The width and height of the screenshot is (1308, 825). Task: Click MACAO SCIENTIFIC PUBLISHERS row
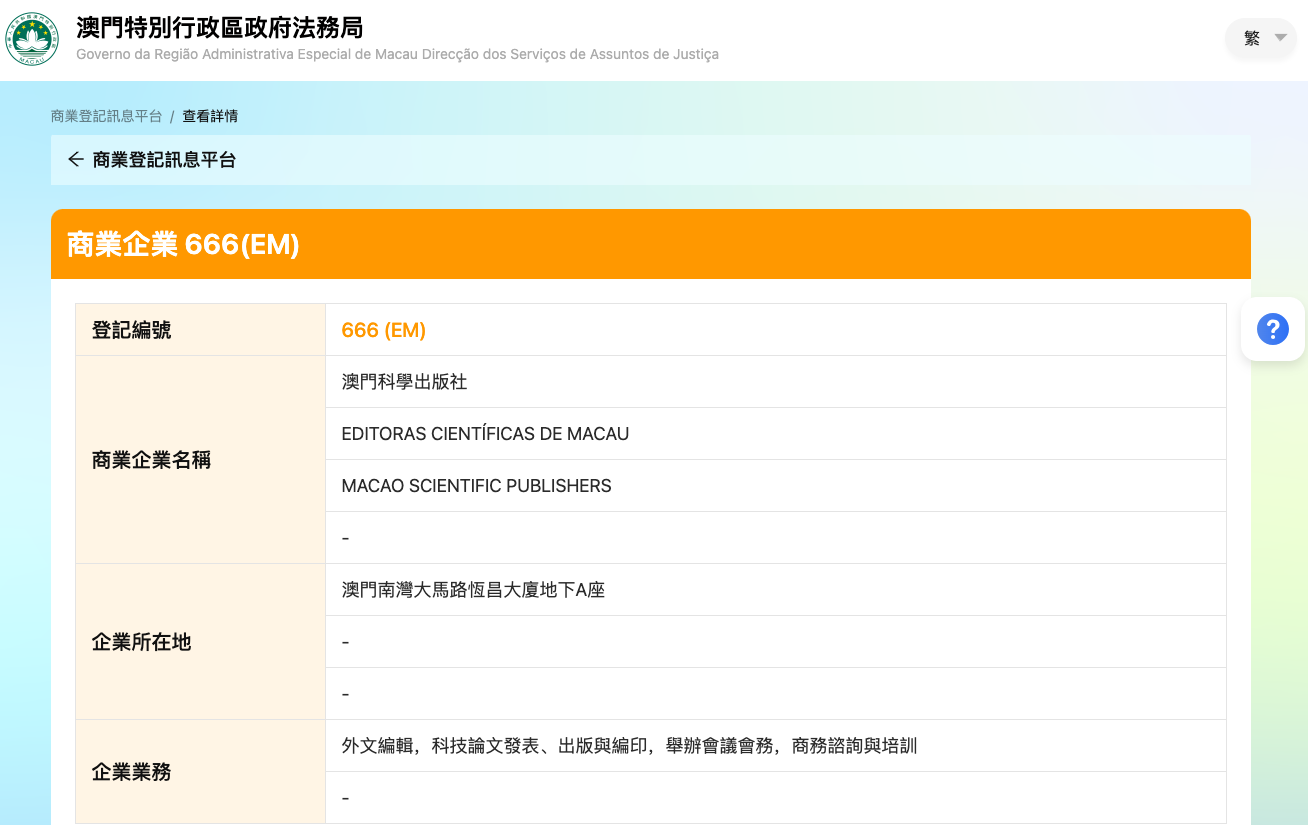(476, 486)
